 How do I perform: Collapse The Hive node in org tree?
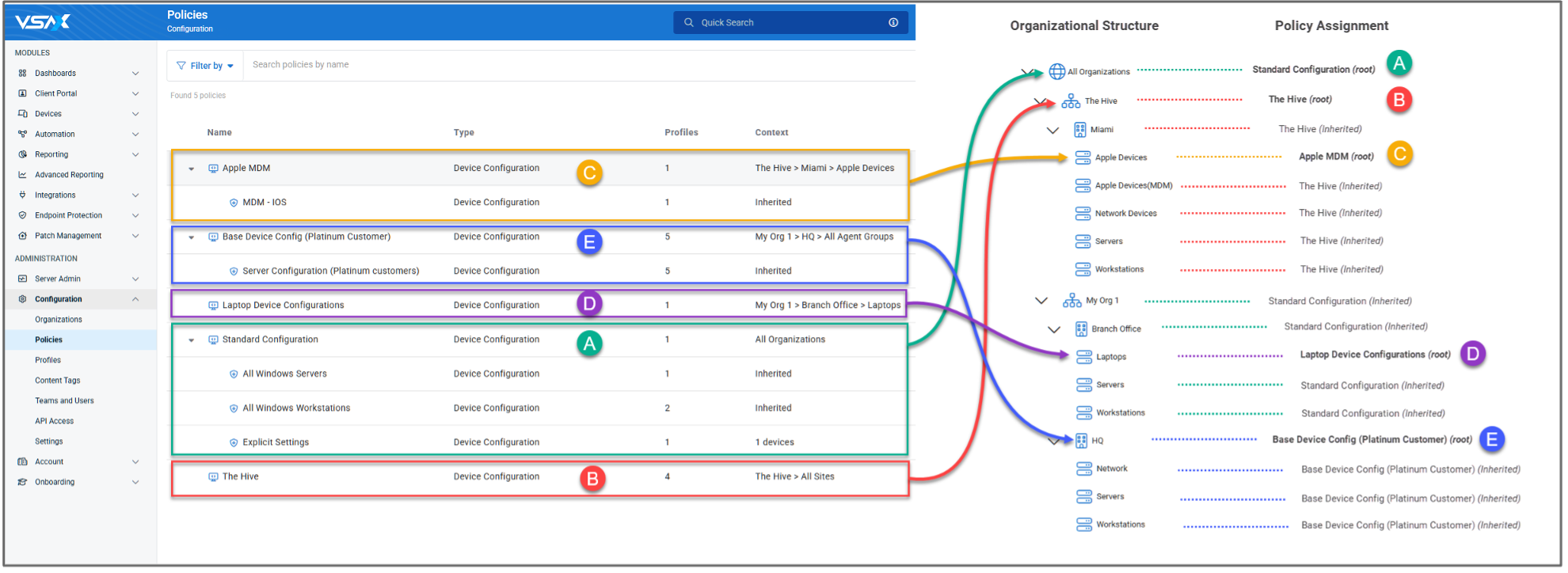1041,101
